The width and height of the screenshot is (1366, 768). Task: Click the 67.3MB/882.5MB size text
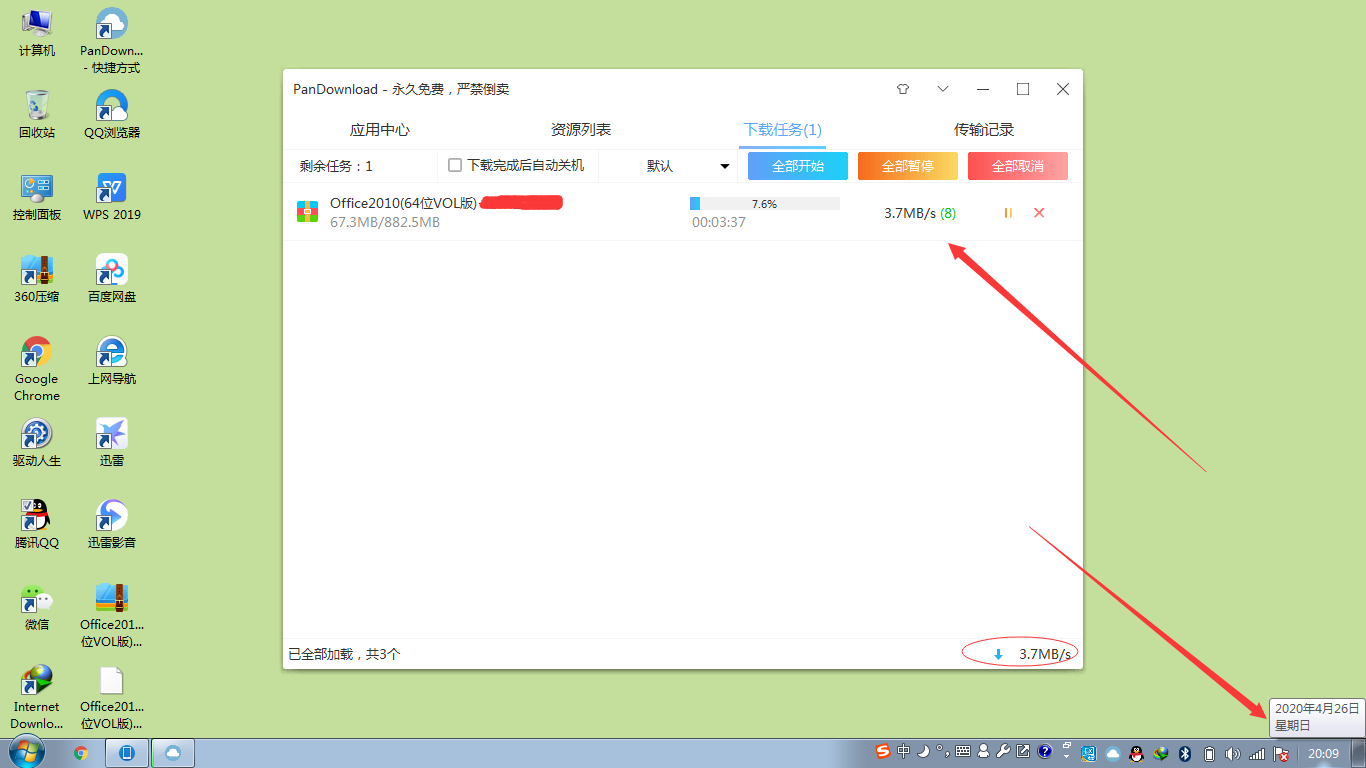[385, 222]
